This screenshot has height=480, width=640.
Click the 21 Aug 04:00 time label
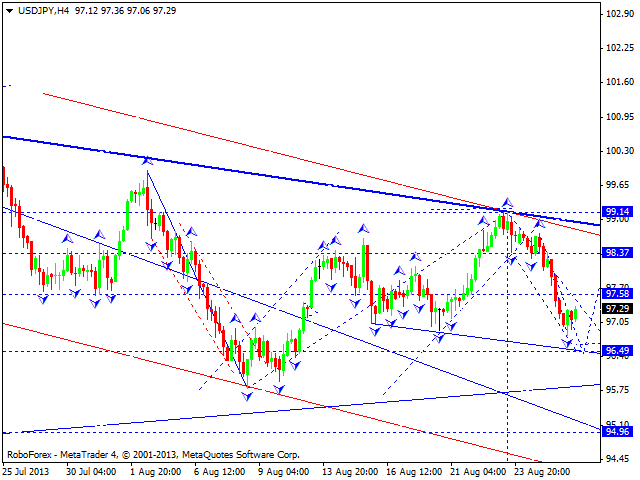click(x=478, y=472)
